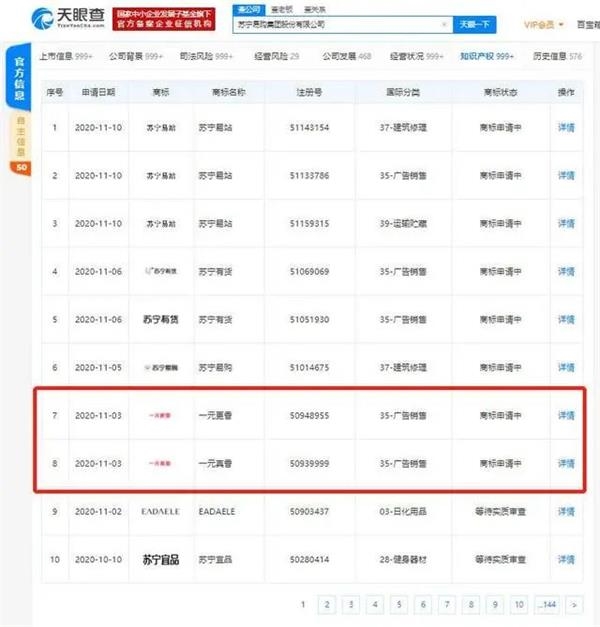Click the 天眼一下 search button

[474, 24]
